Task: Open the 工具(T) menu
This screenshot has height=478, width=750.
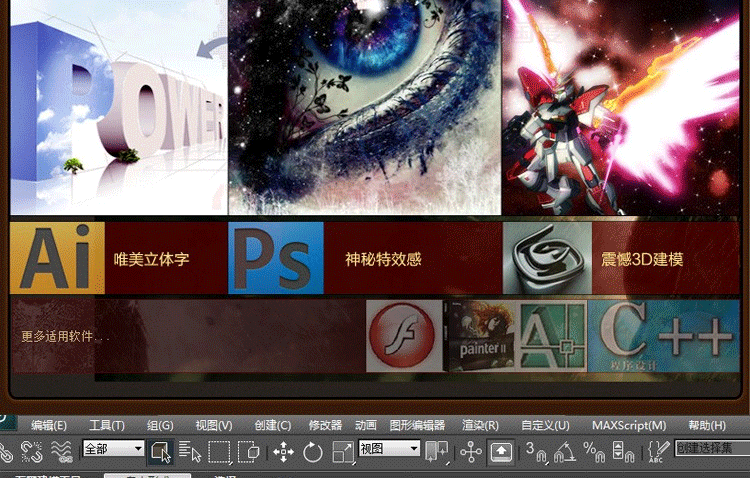Action: pos(107,425)
